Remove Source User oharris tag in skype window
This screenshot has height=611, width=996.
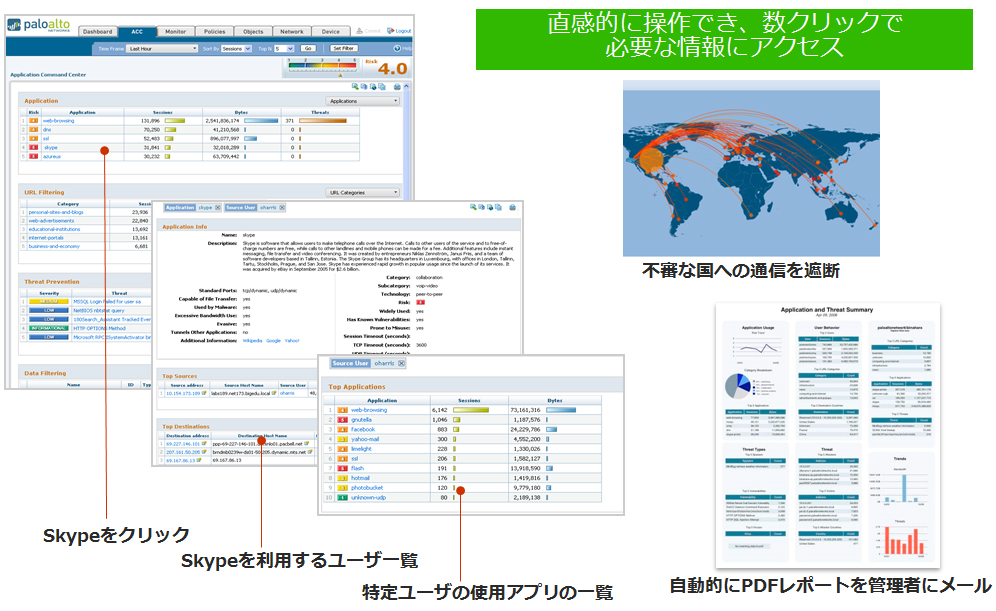[x=282, y=208]
